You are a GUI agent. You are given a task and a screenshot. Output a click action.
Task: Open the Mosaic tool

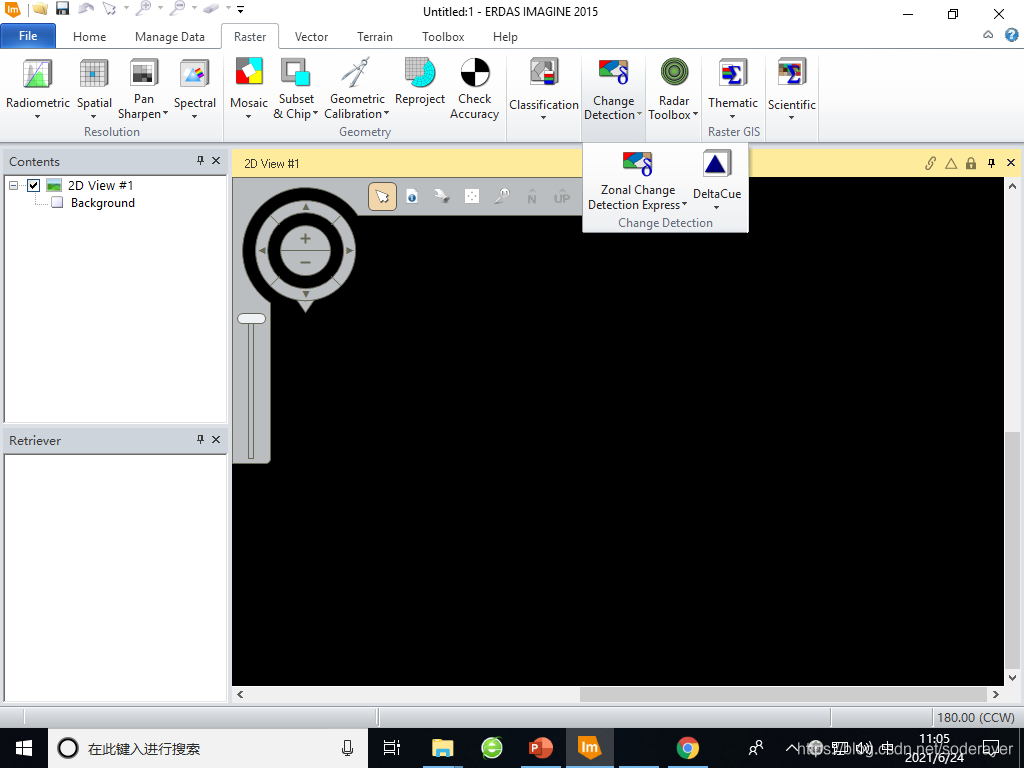click(x=249, y=88)
